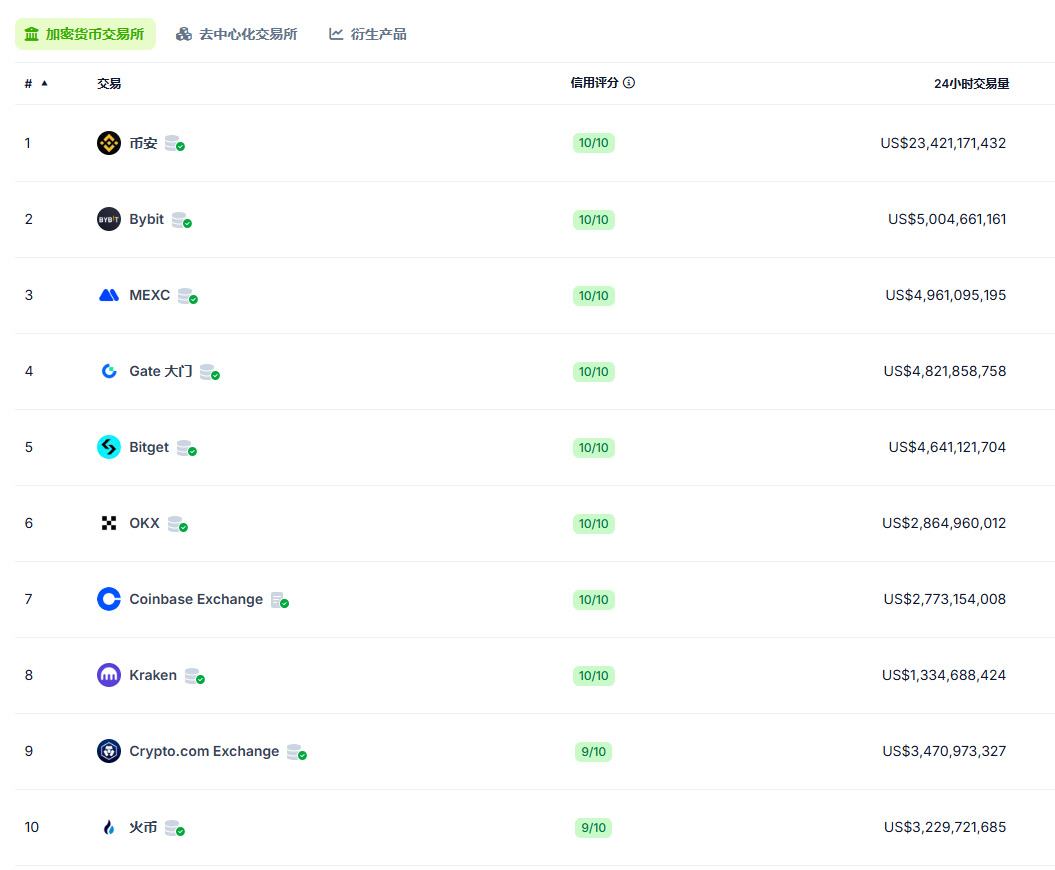Click the info icon beside 信用评分
This screenshot has height=870, width=1055.
tap(629, 83)
